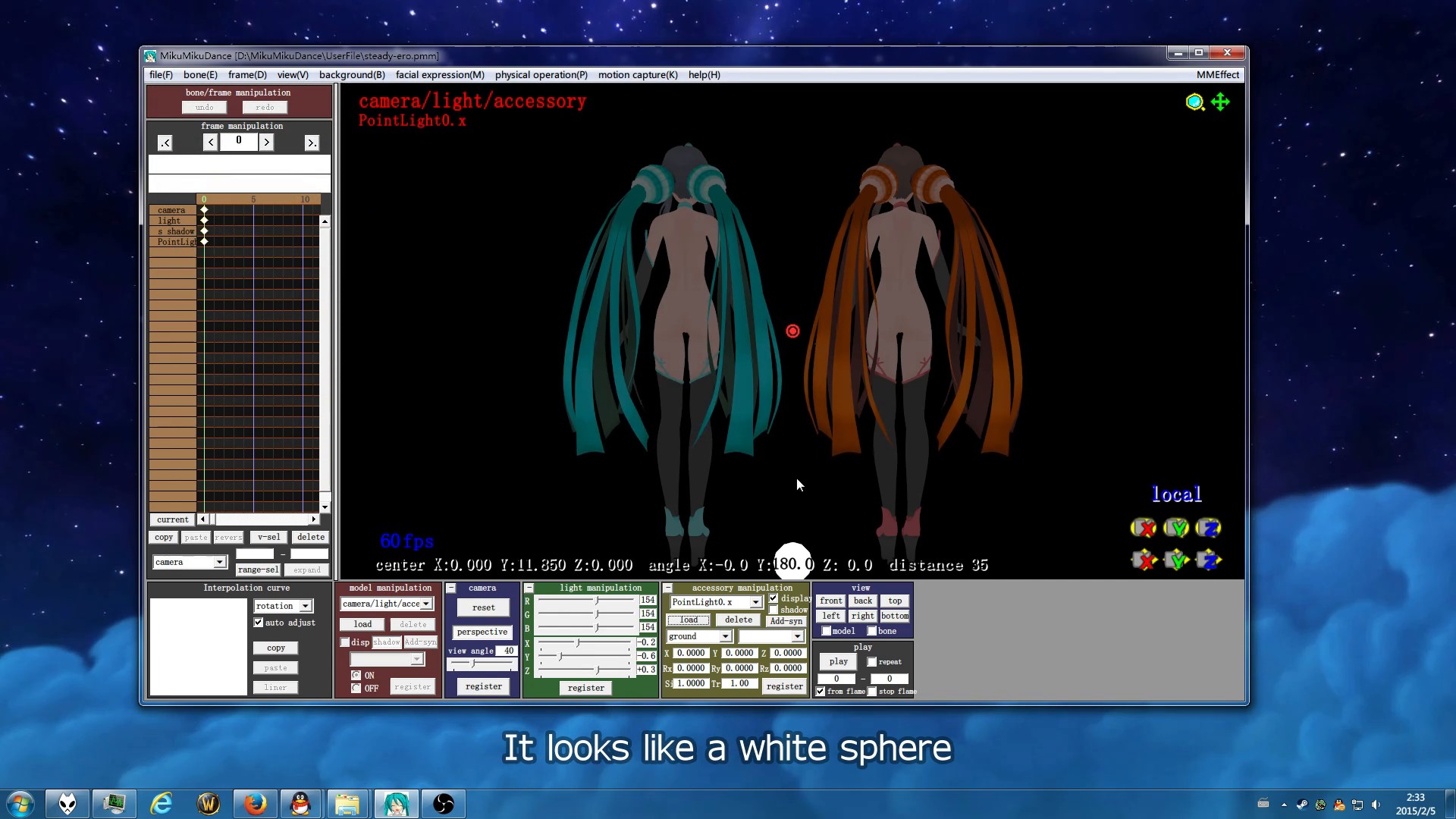Viewport: 1456px width, 819px height.
Task: Toggle auto adjust checkbox
Action: (259, 623)
